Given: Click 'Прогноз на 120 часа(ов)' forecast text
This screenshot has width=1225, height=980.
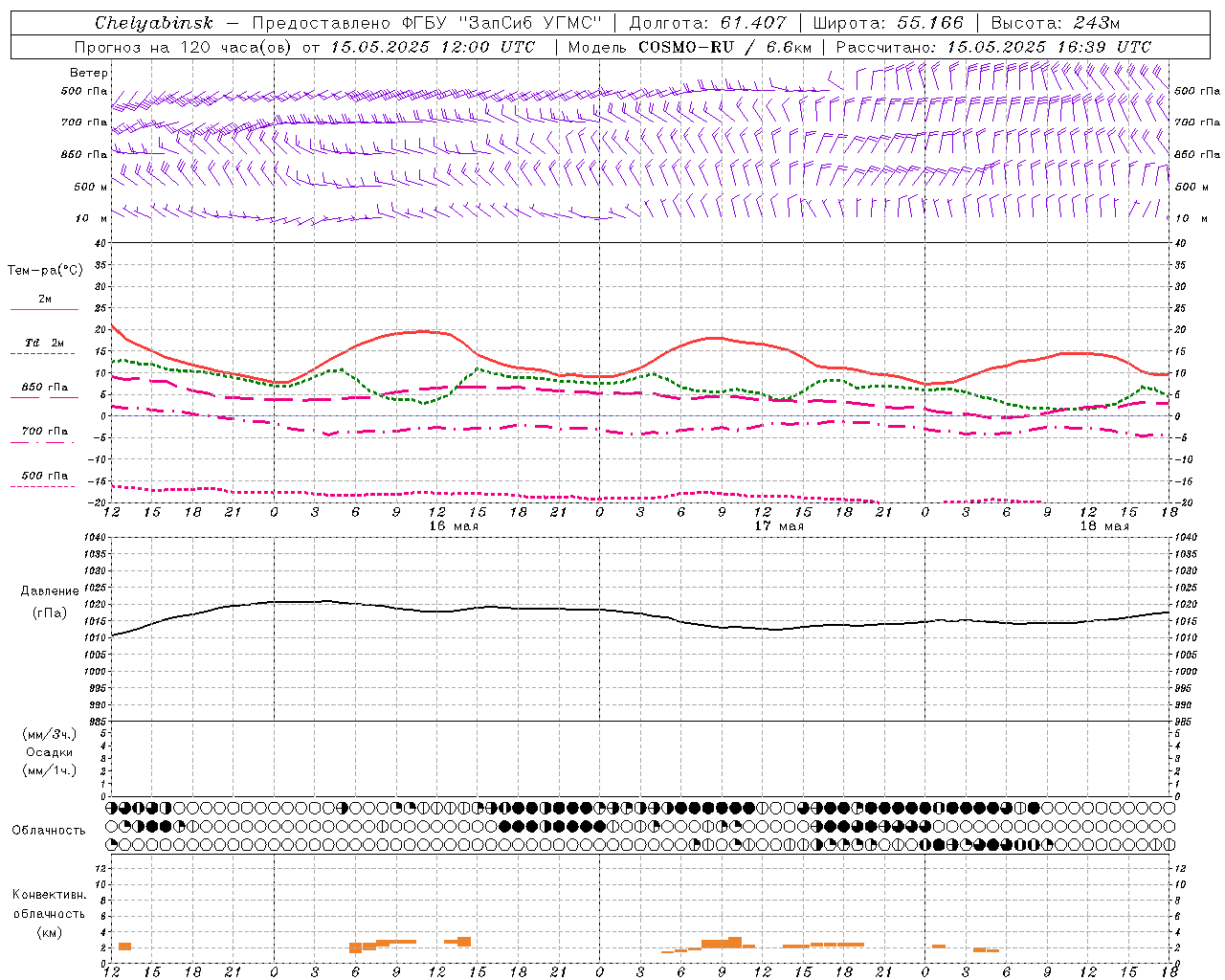Looking at the screenshot, I should 185,47.
